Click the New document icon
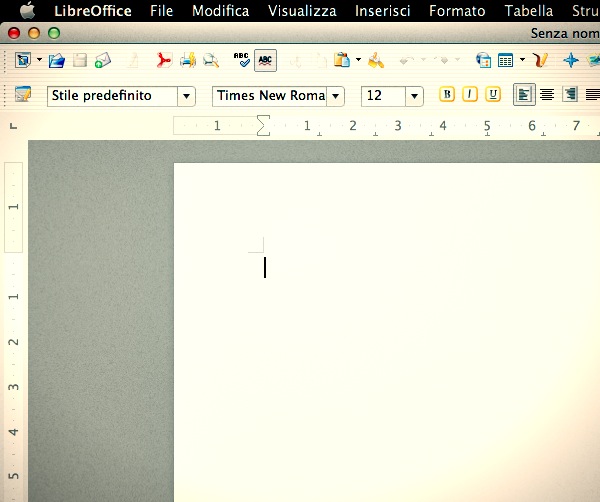 (23, 60)
